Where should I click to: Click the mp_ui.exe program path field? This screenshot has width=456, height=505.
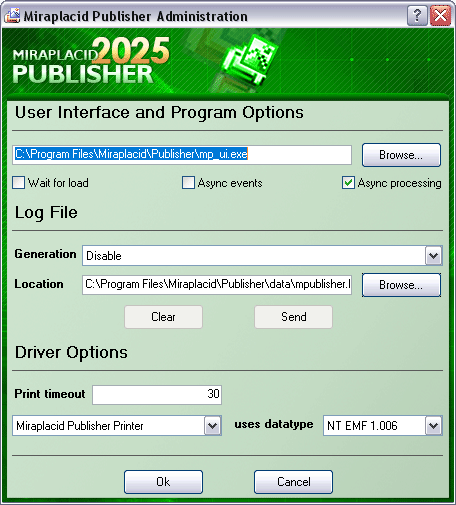tap(182, 155)
